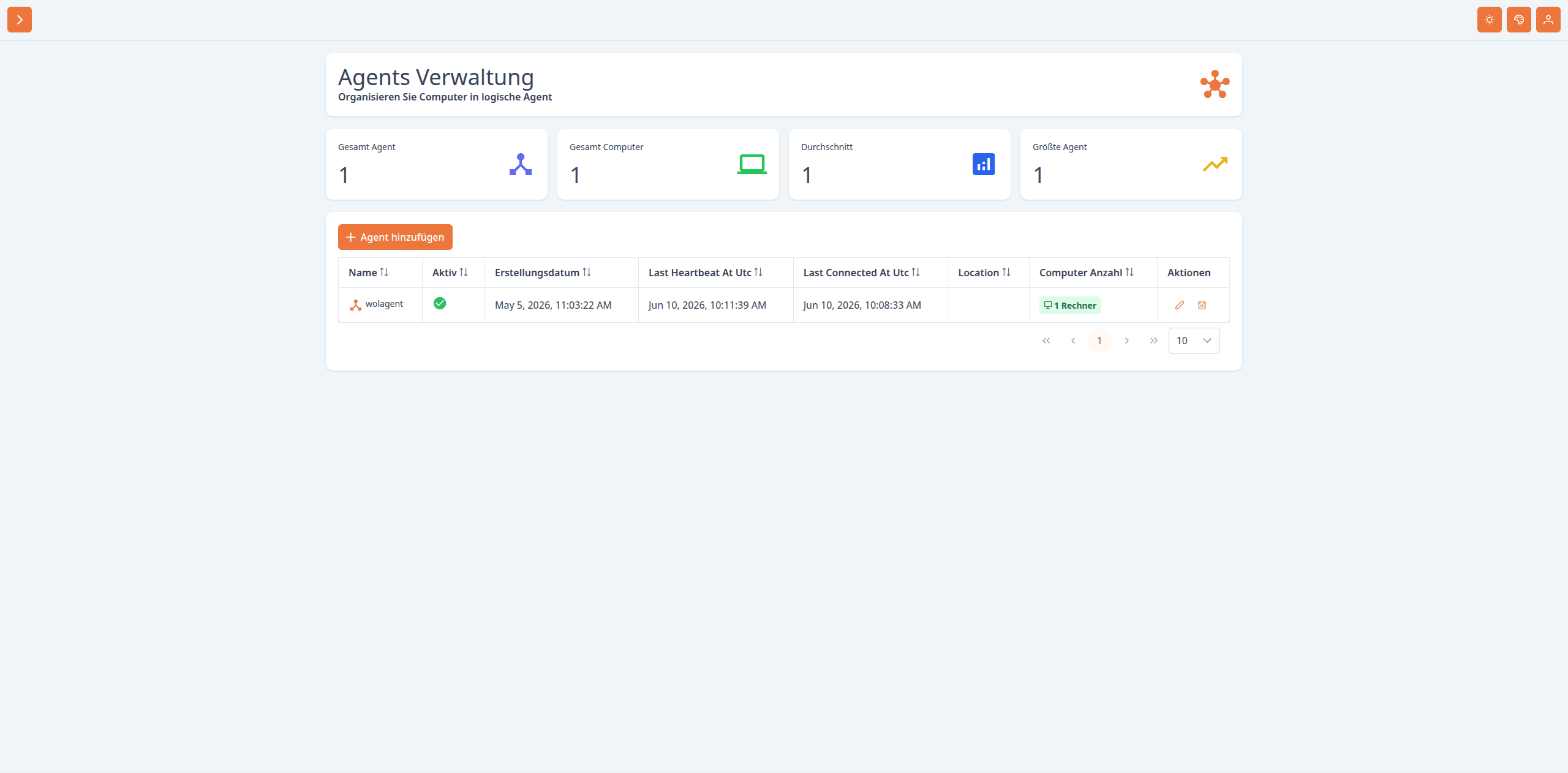Click the Durchschnitt bar chart icon
The width and height of the screenshot is (1568, 773).
tap(983, 164)
